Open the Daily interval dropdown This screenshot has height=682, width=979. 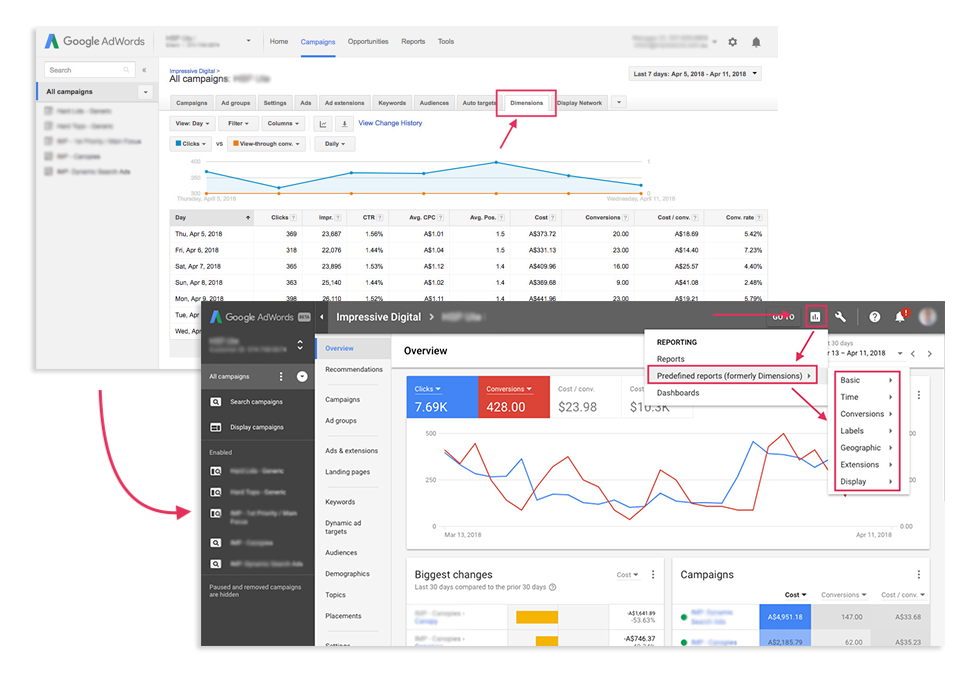[x=335, y=144]
